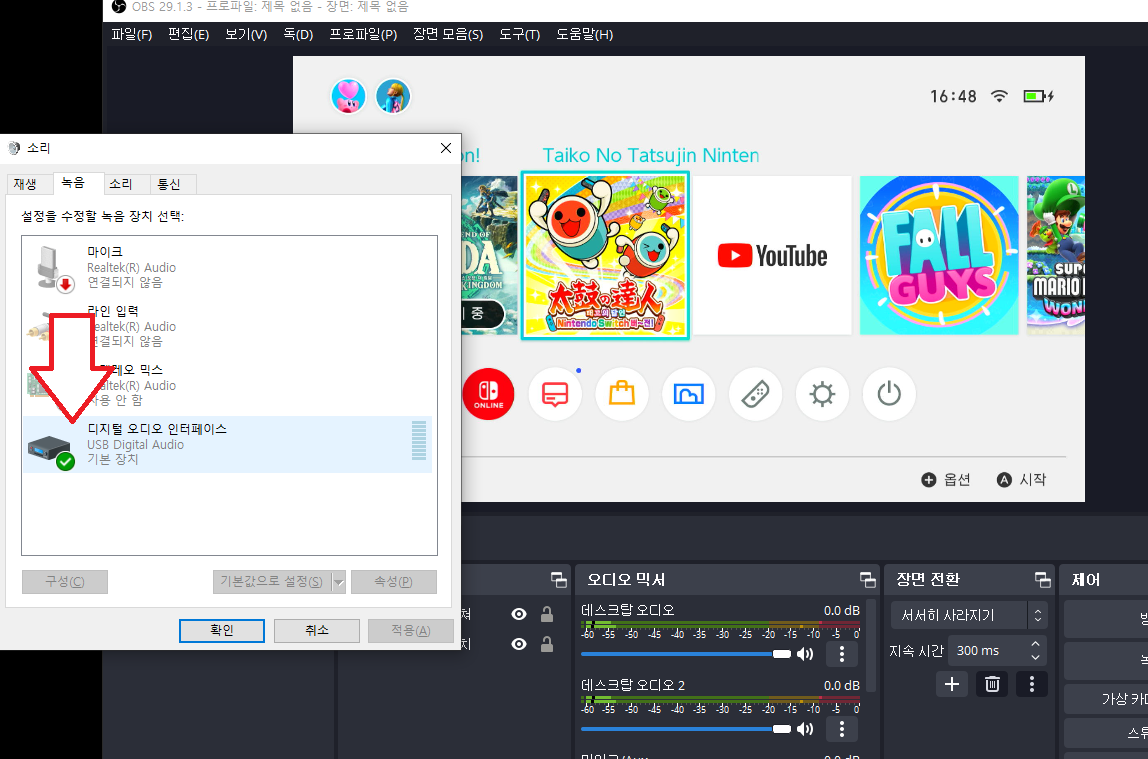The height and width of the screenshot is (759, 1148).
Task: Select the Taiko no Tatsujin game tile
Action: pyautogui.click(x=605, y=255)
